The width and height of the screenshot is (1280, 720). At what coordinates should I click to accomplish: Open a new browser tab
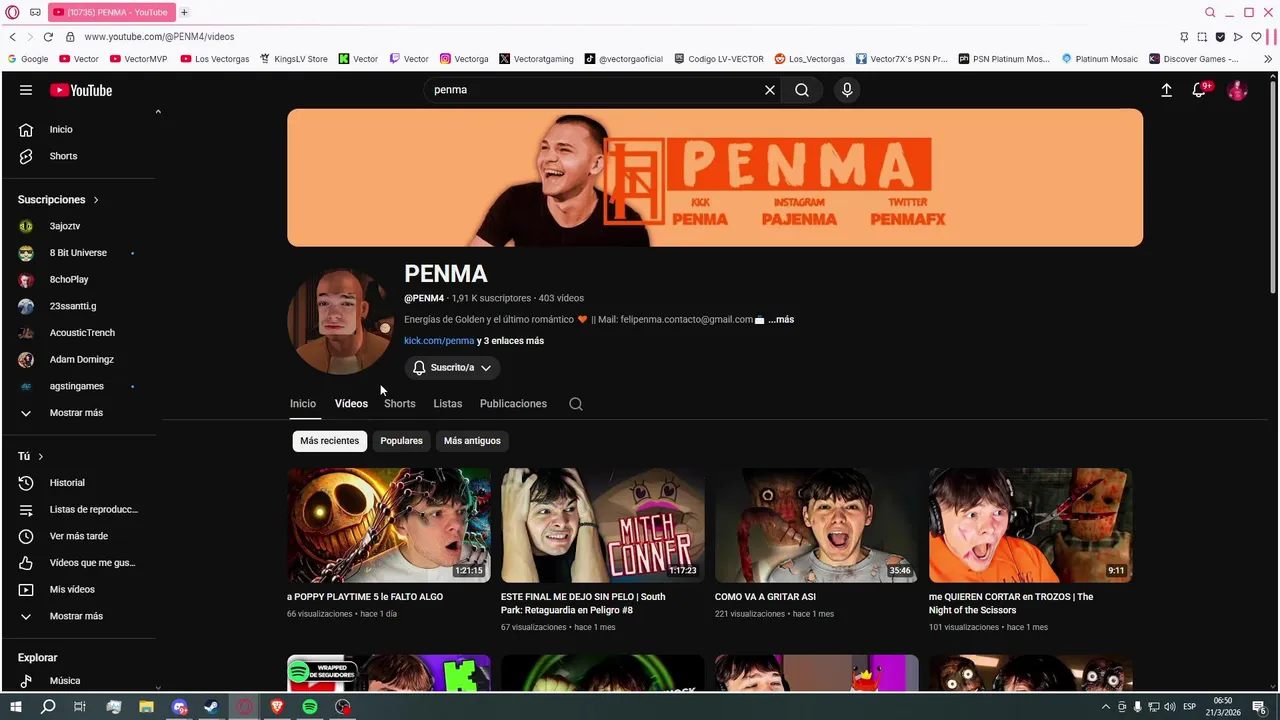pos(184,12)
